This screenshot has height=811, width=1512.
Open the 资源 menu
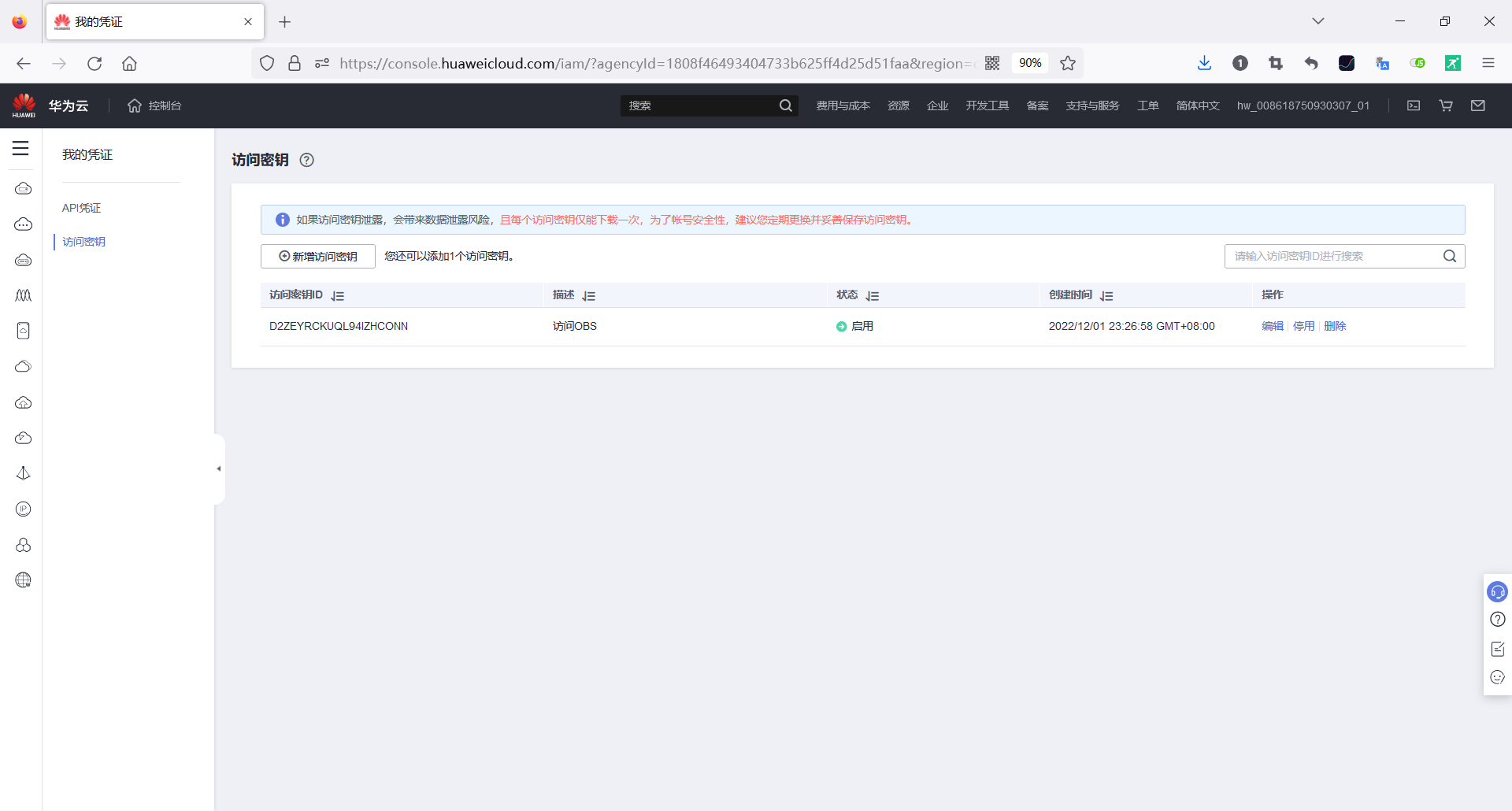click(899, 106)
